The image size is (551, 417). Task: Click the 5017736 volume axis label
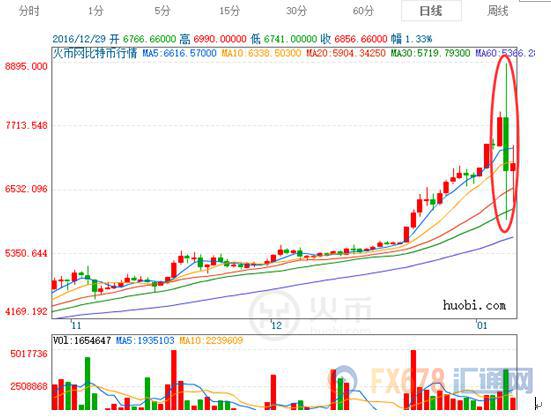[x=29, y=353]
